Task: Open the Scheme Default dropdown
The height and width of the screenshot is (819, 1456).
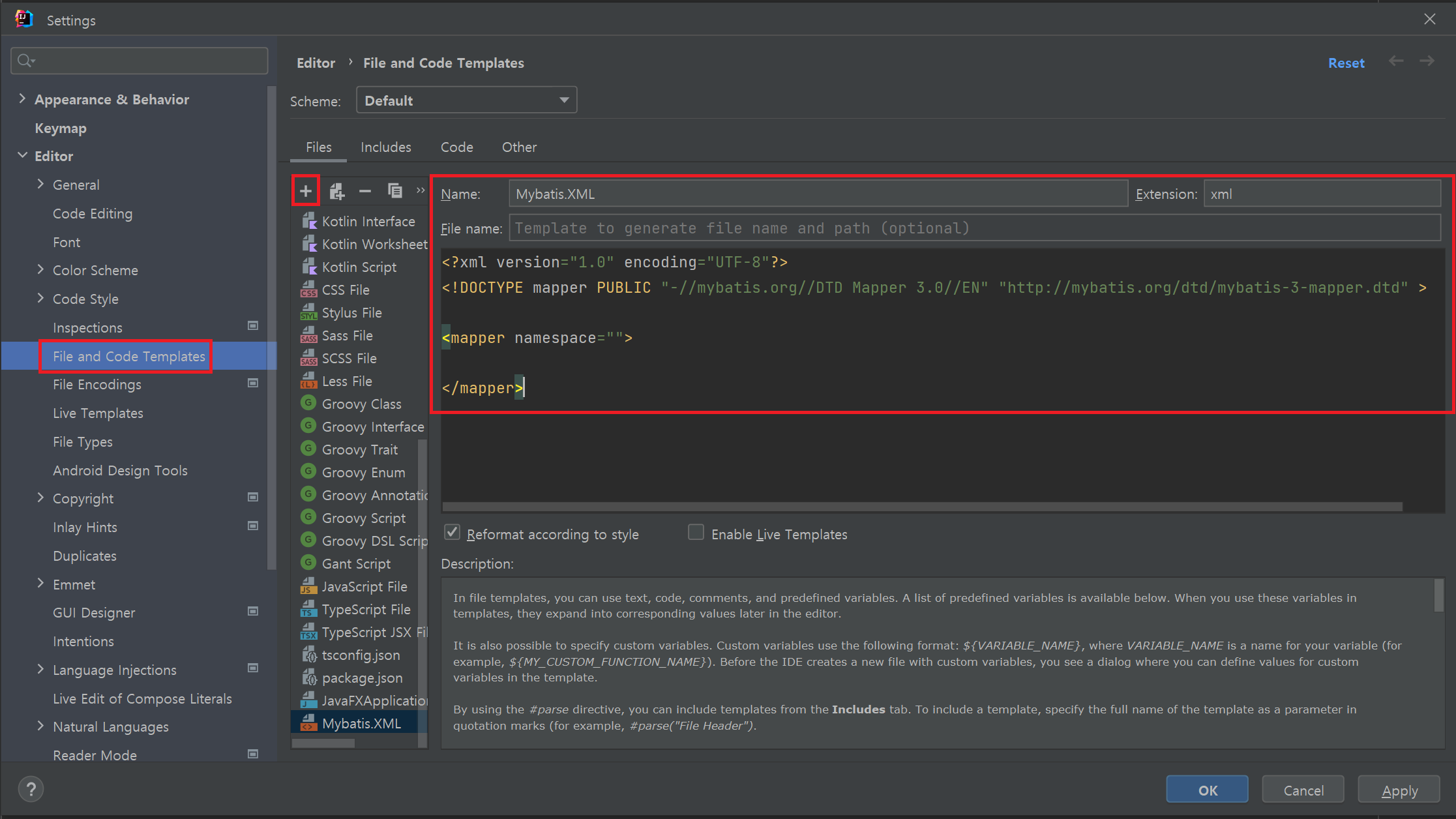Action: click(466, 100)
